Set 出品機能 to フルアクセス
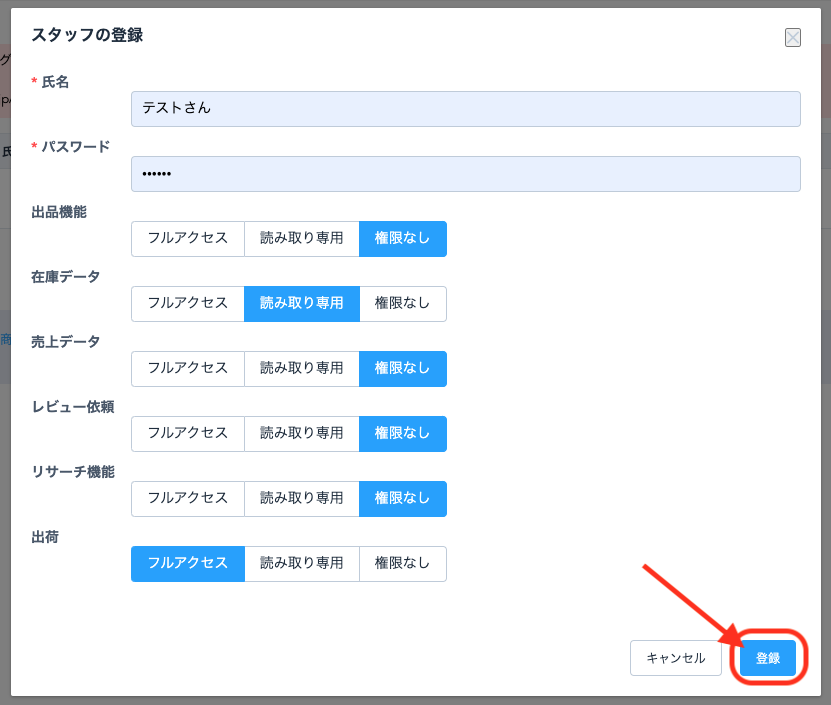The height and width of the screenshot is (705, 831). point(188,239)
